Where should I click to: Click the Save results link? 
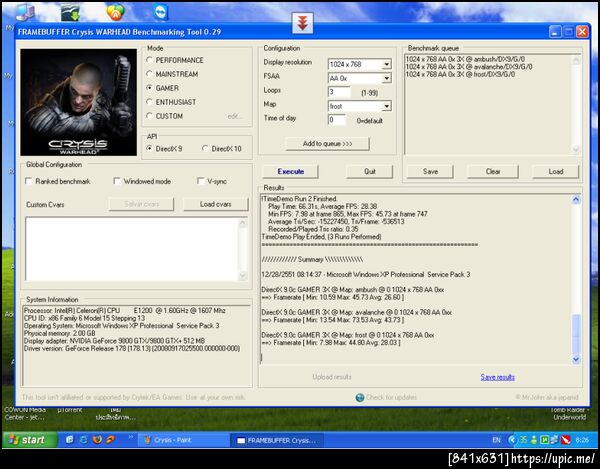(497, 377)
